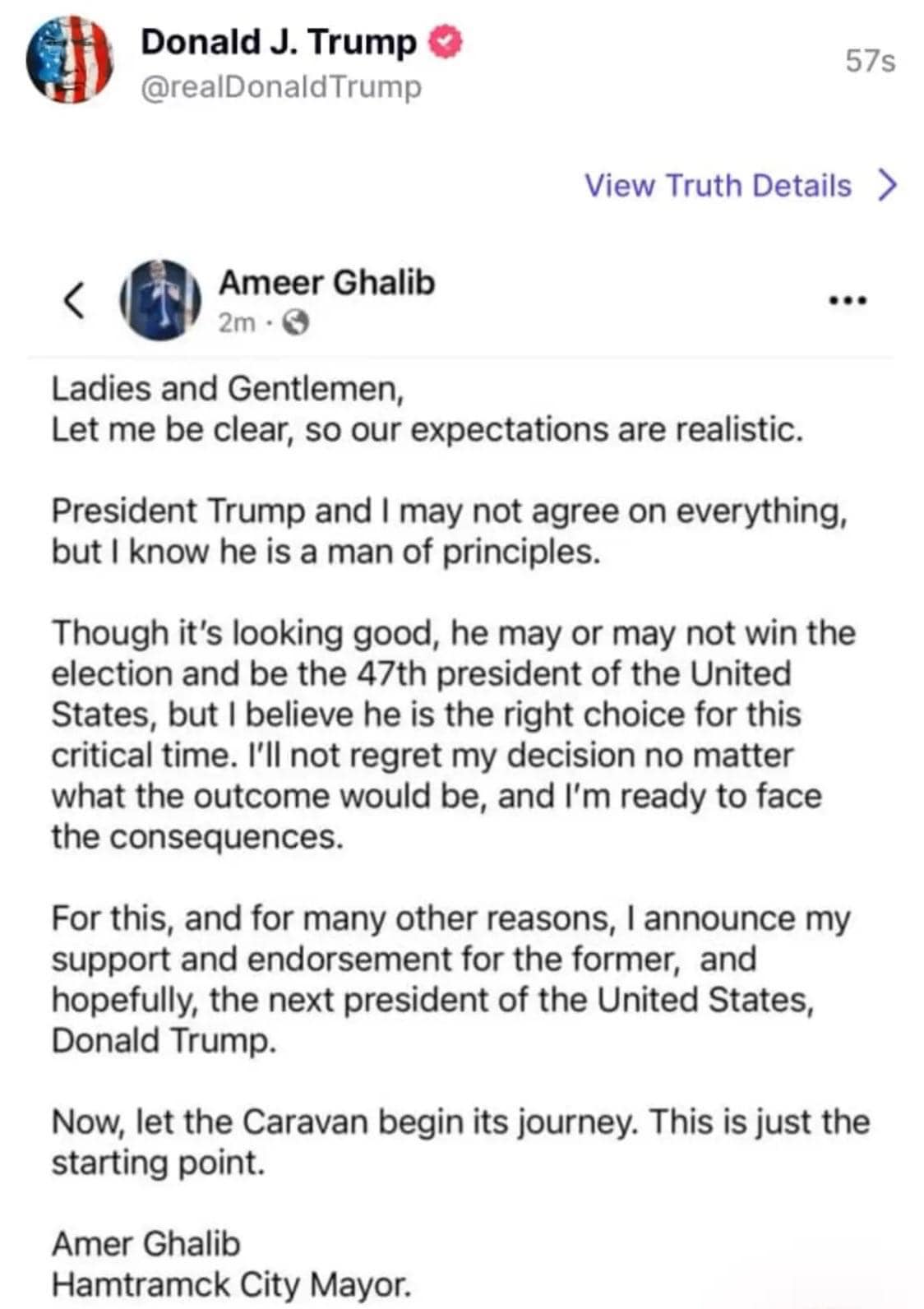The height and width of the screenshot is (1309, 924).
Task: Click the "man of principles" paragraph
Action: pos(448,531)
